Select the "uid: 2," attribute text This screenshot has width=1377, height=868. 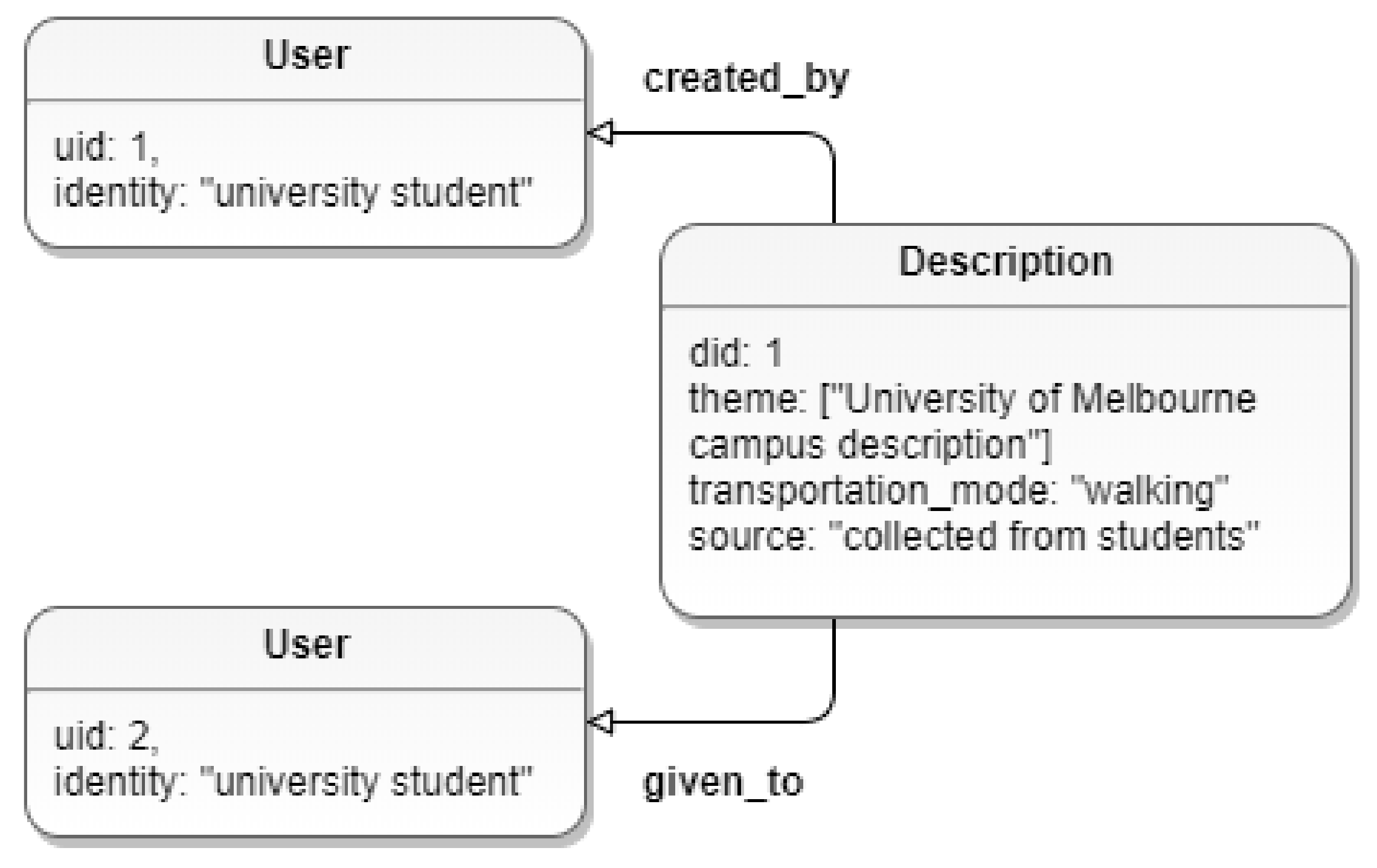point(107,736)
